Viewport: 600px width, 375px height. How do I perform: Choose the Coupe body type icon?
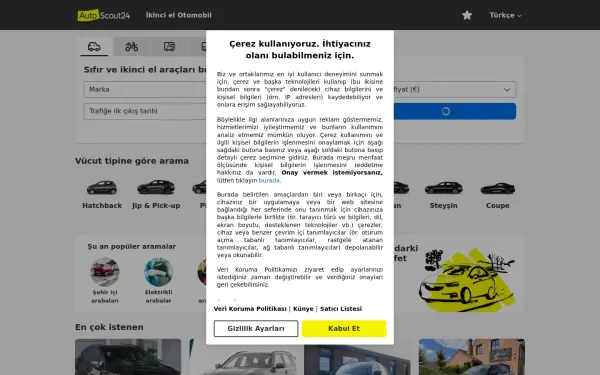(x=497, y=188)
